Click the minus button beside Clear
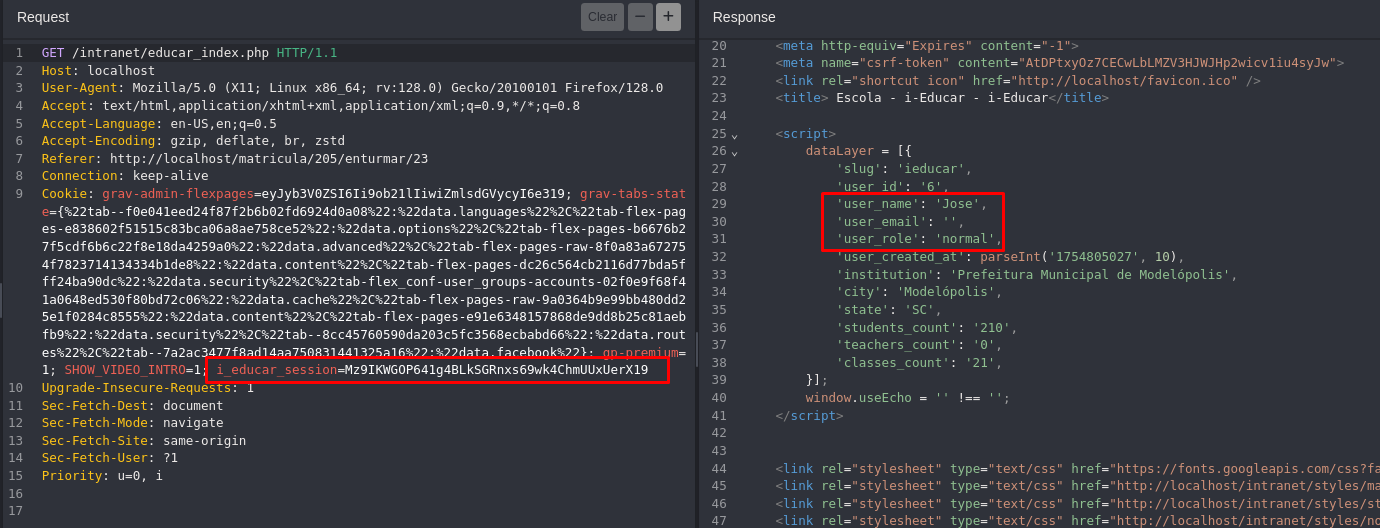This screenshot has width=1380, height=528. (x=640, y=17)
